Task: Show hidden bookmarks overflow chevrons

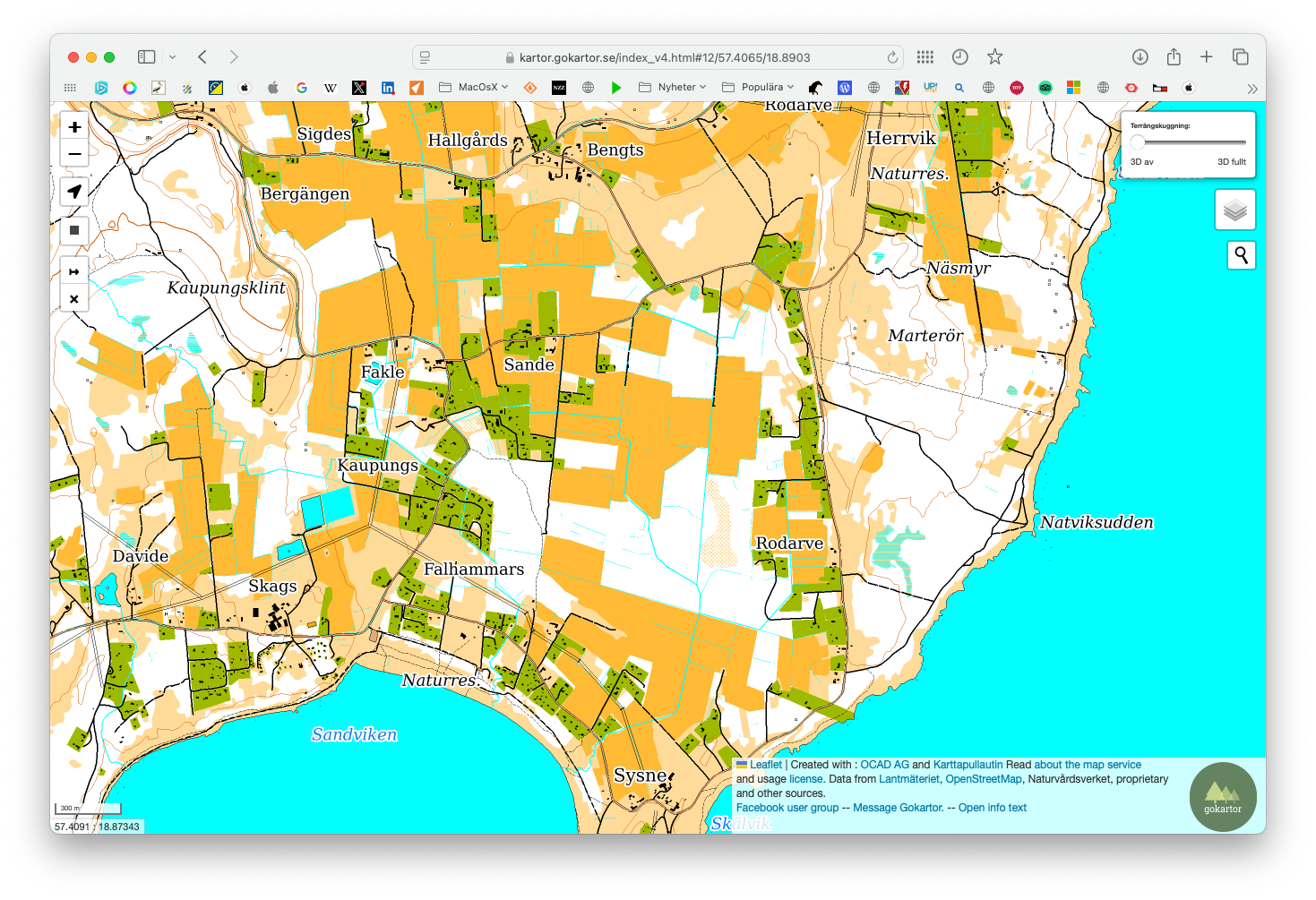Action: [x=1251, y=89]
